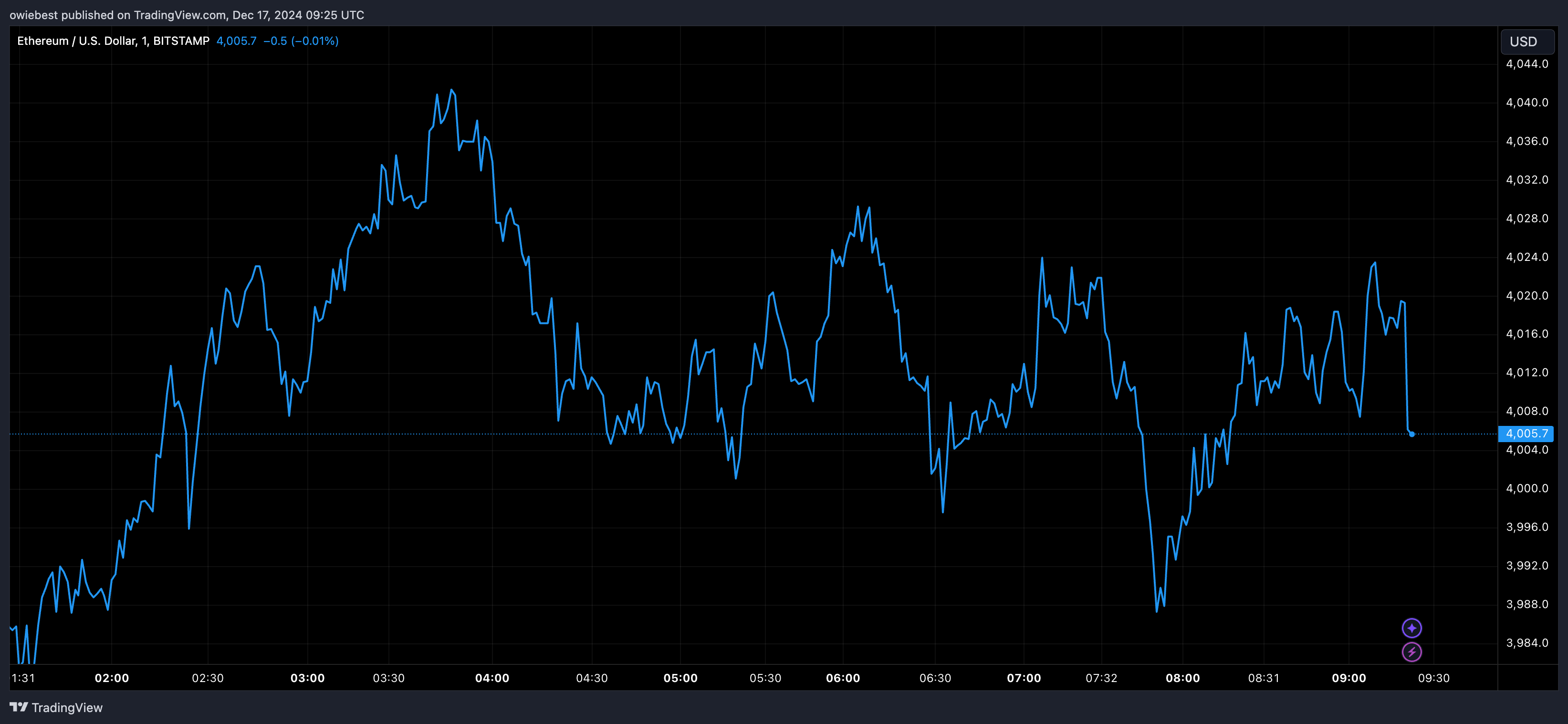
Task: Click the owiebest published header text
Action: (187, 15)
